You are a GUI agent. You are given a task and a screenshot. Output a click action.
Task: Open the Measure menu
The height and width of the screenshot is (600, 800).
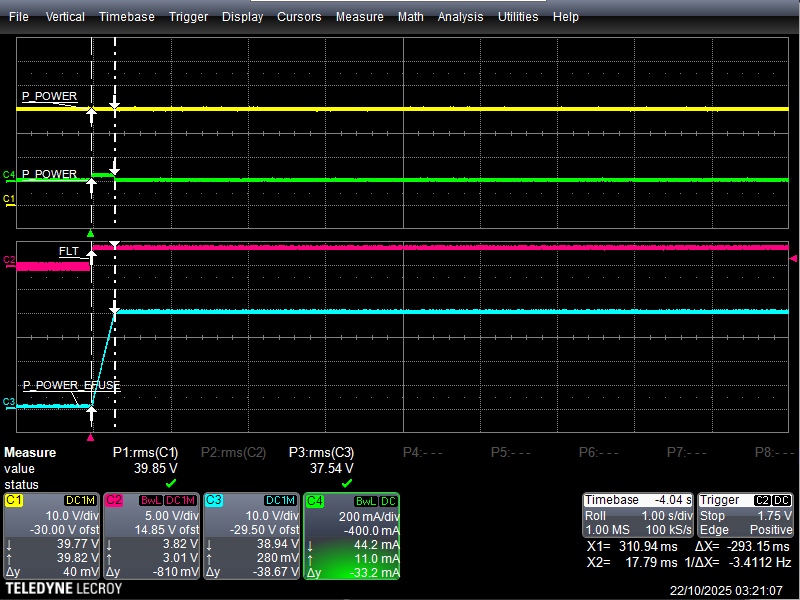pyautogui.click(x=359, y=17)
